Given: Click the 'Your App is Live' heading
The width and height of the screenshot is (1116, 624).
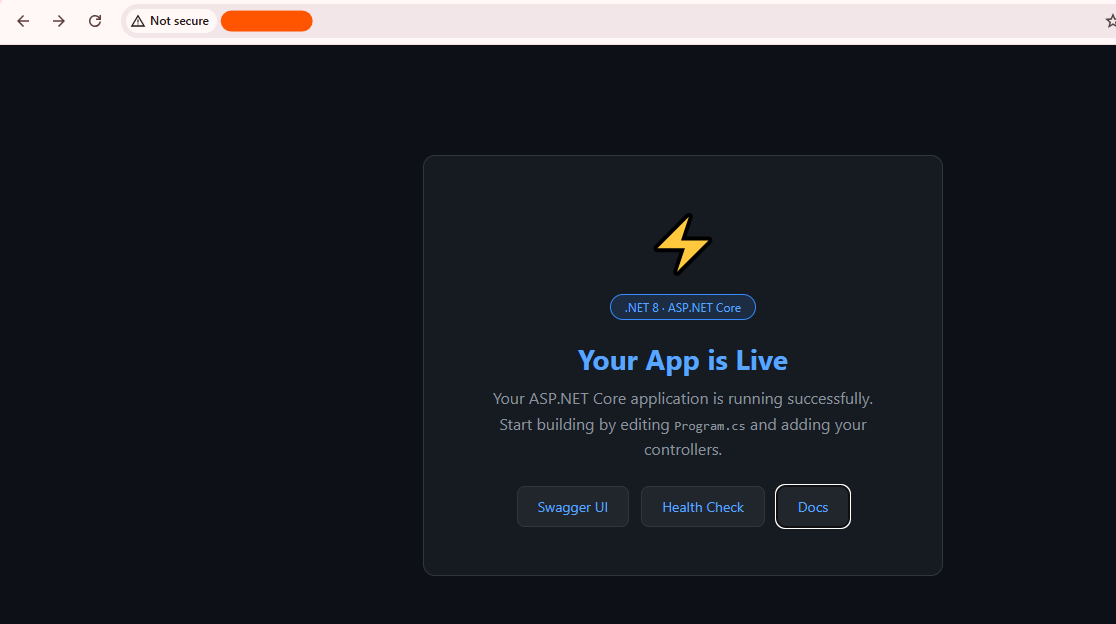Looking at the screenshot, I should (x=683, y=361).
